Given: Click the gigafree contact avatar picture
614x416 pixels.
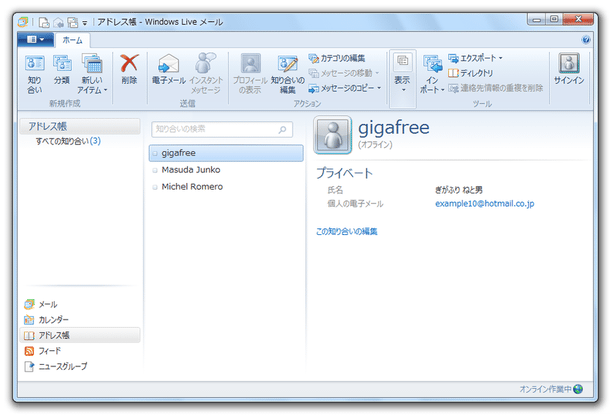Looking at the screenshot, I should [x=332, y=135].
